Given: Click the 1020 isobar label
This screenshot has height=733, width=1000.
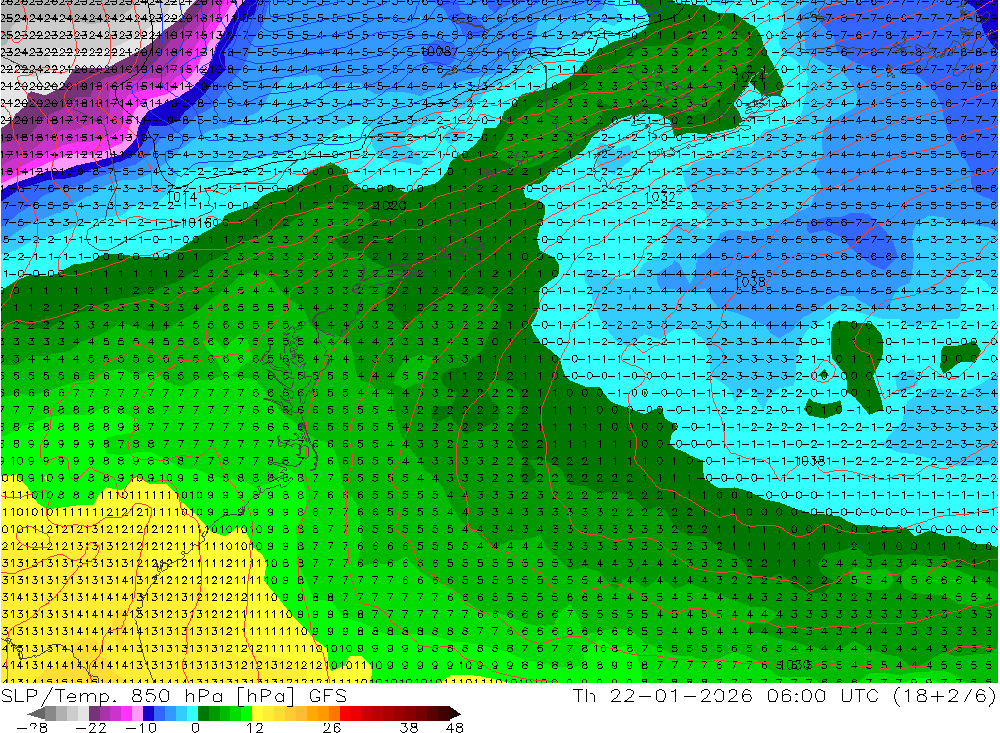Looking at the screenshot, I should pos(390,205).
